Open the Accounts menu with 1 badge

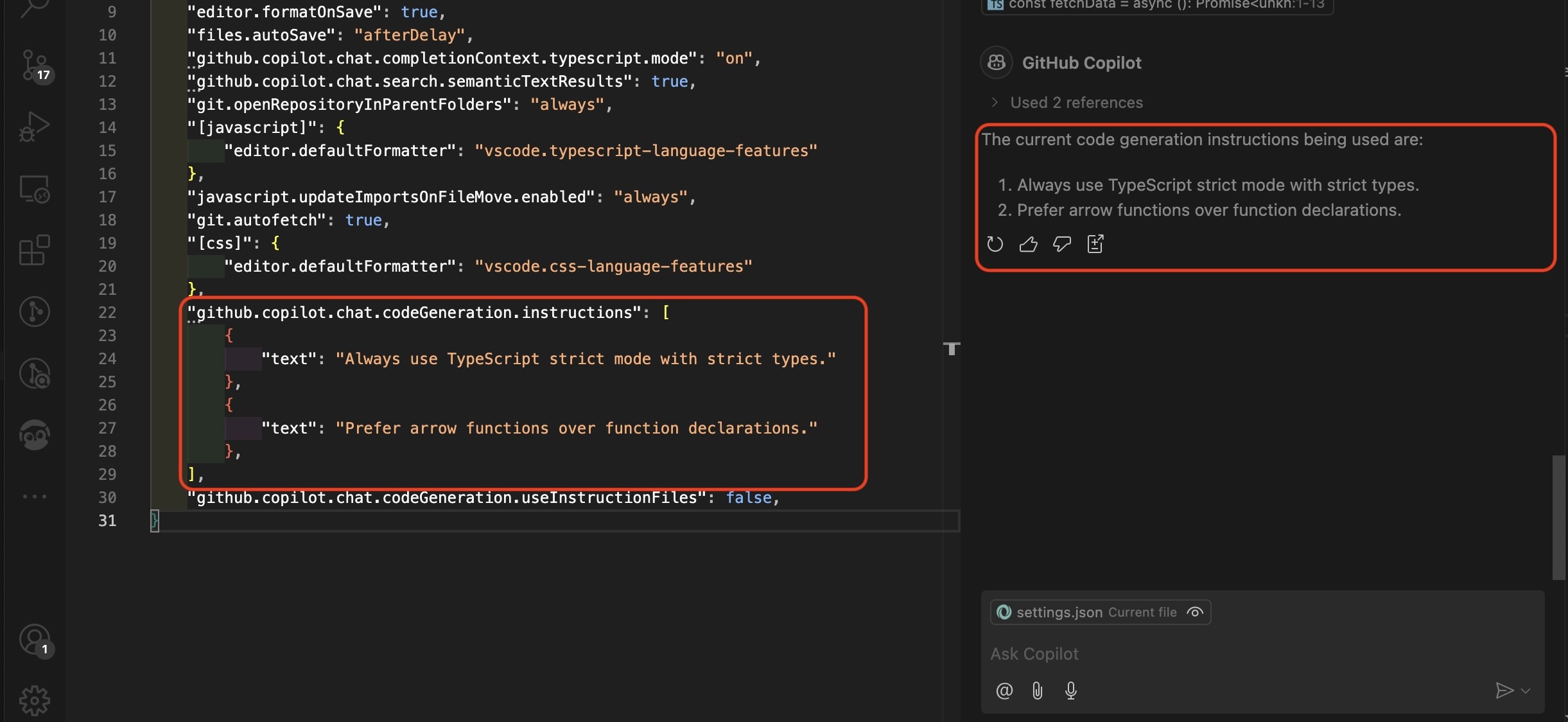35,640
